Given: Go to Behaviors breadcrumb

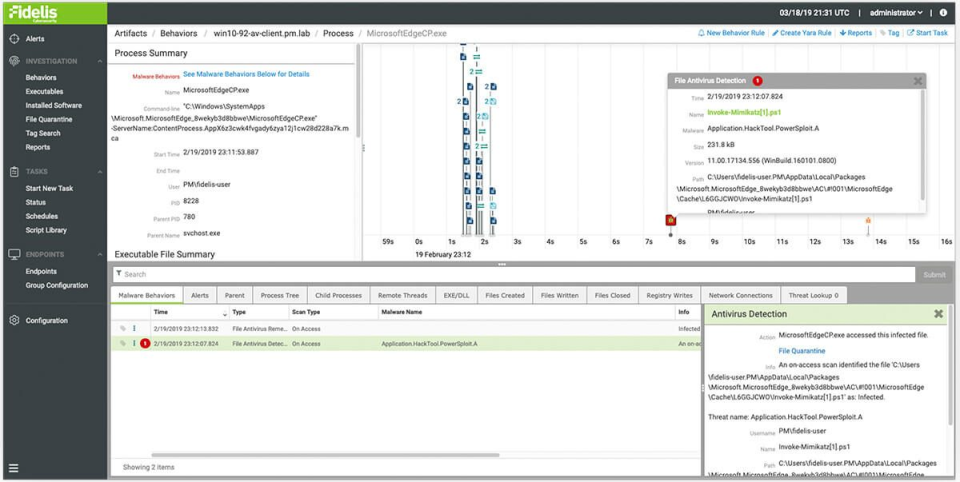Looking at the screenshot, I should coord(179,33).
